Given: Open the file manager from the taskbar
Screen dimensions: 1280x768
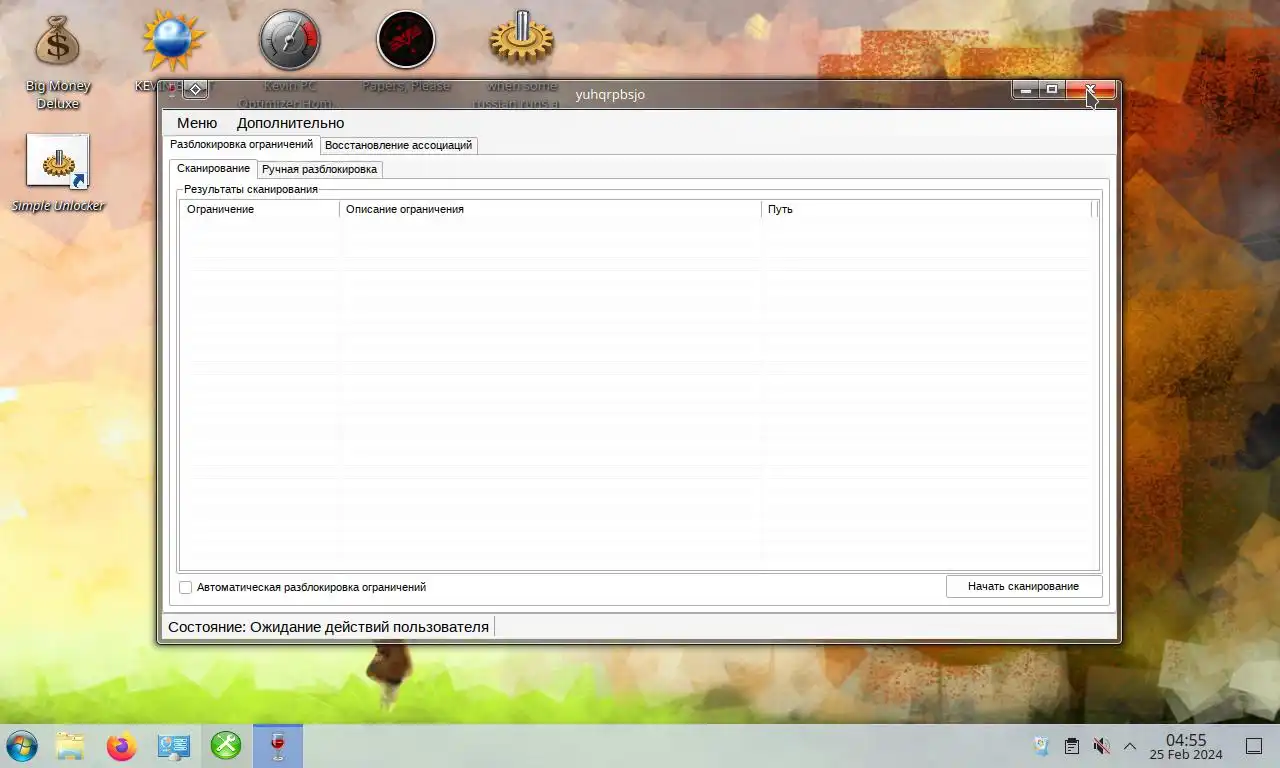Looking at the screenshot, I should [x=69, y=746].
